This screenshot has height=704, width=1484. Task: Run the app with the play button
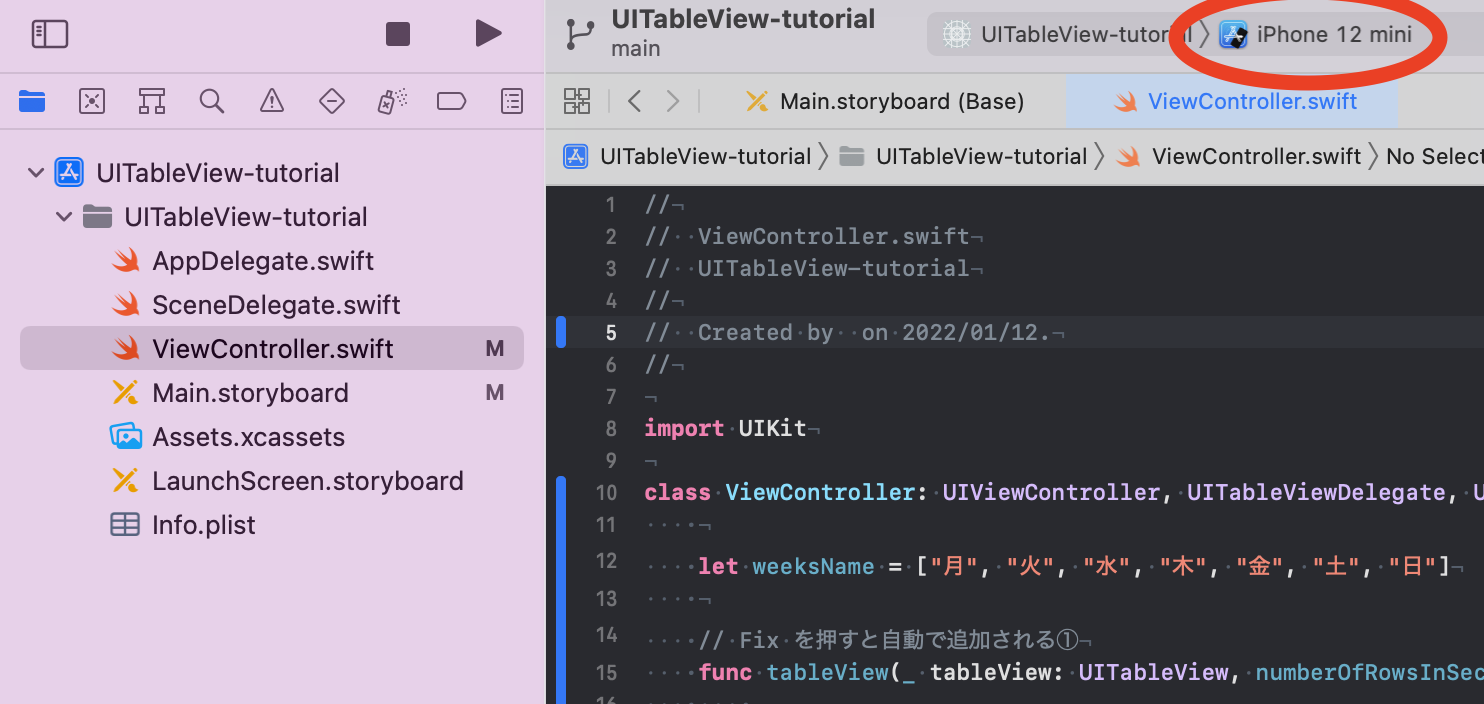(x=488, y=34)
